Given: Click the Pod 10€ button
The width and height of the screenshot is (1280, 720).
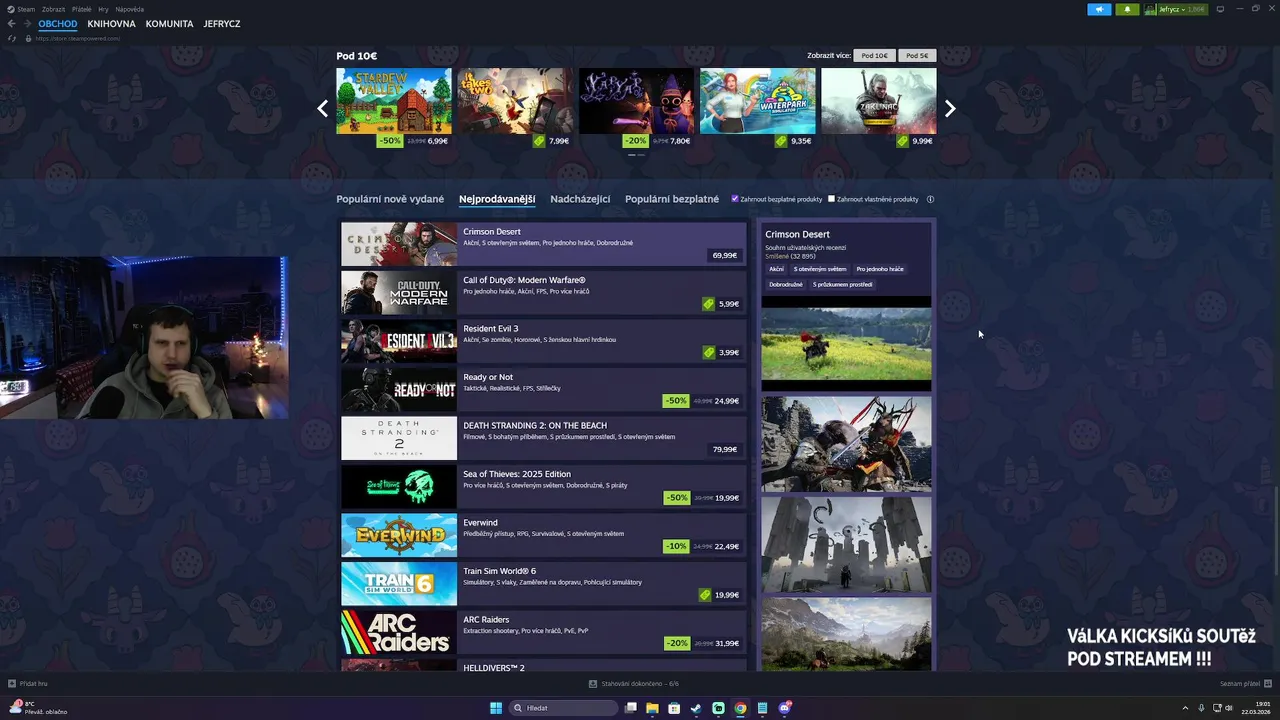Looking at the screenshot, I should [x=874, y=56].
